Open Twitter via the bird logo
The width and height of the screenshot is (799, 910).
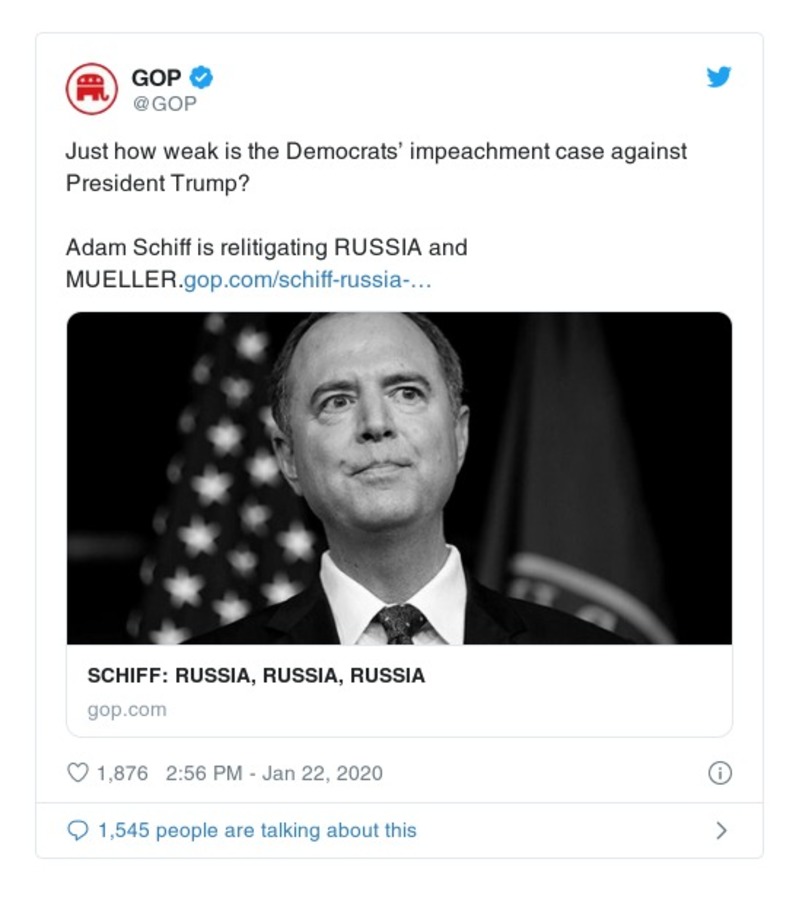(x=719, y=77)
